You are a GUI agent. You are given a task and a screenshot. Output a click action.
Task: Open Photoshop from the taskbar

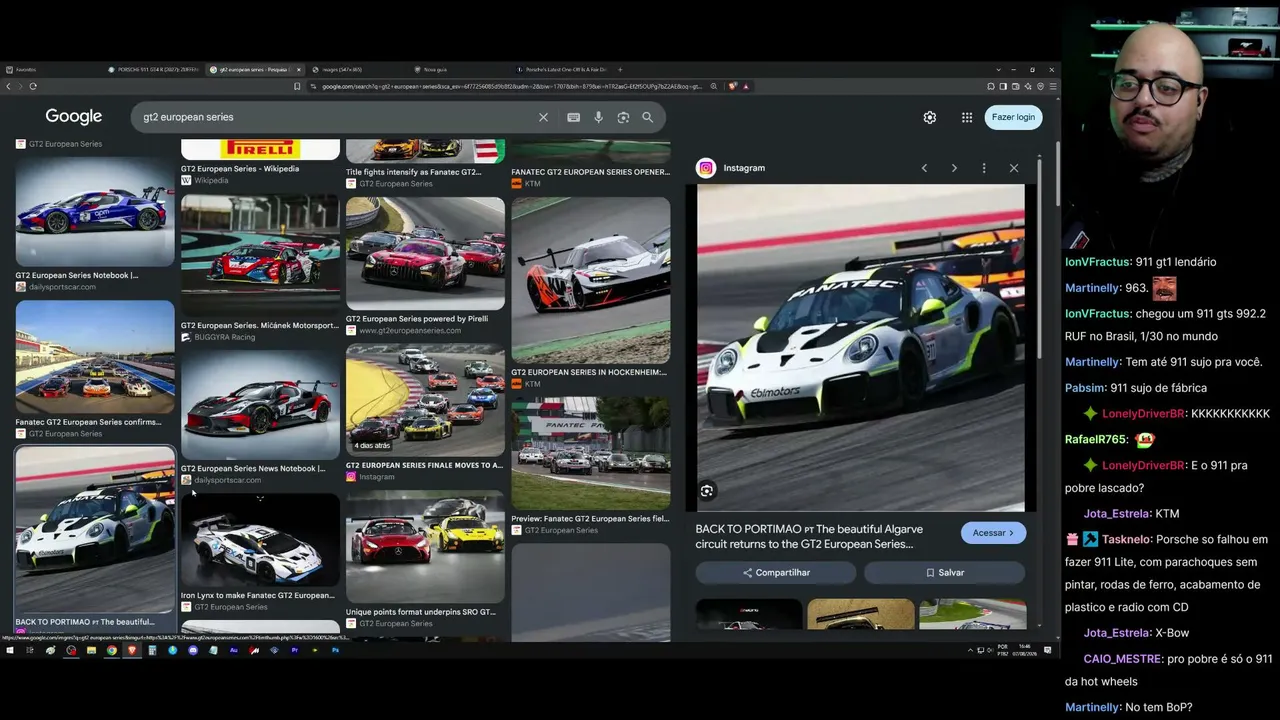[336, 650]
